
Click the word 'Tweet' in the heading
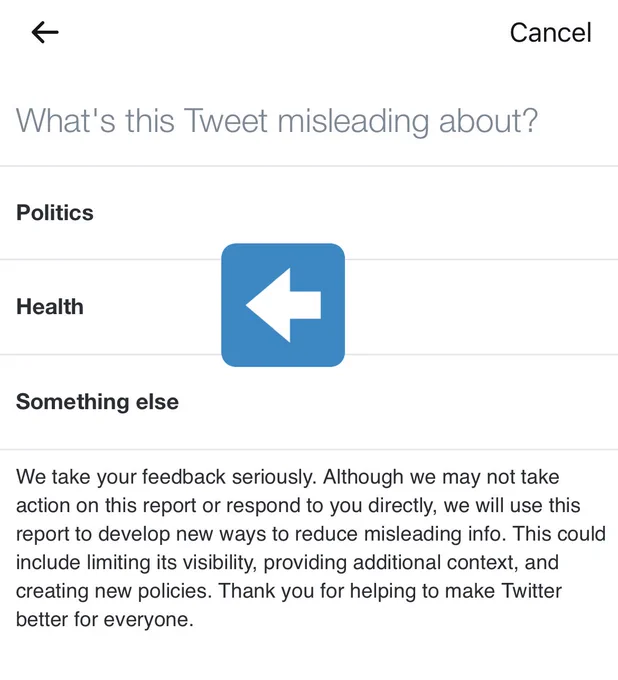click(226, 121)
